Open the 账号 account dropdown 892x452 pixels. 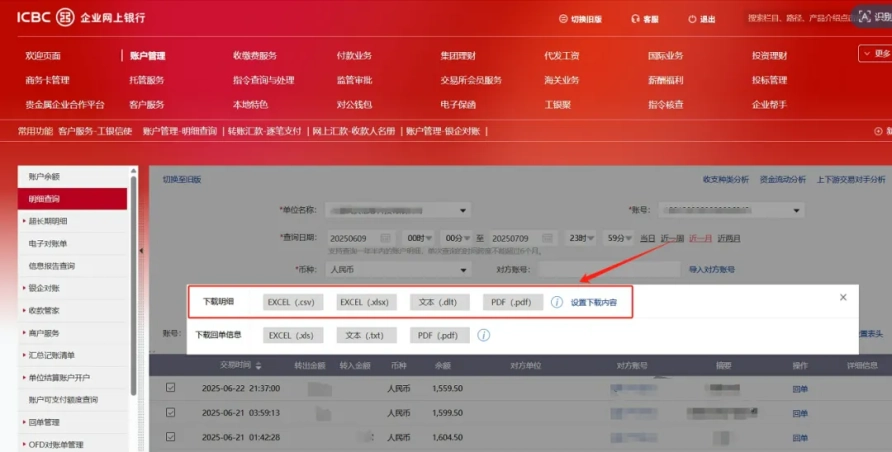point(731,210)
